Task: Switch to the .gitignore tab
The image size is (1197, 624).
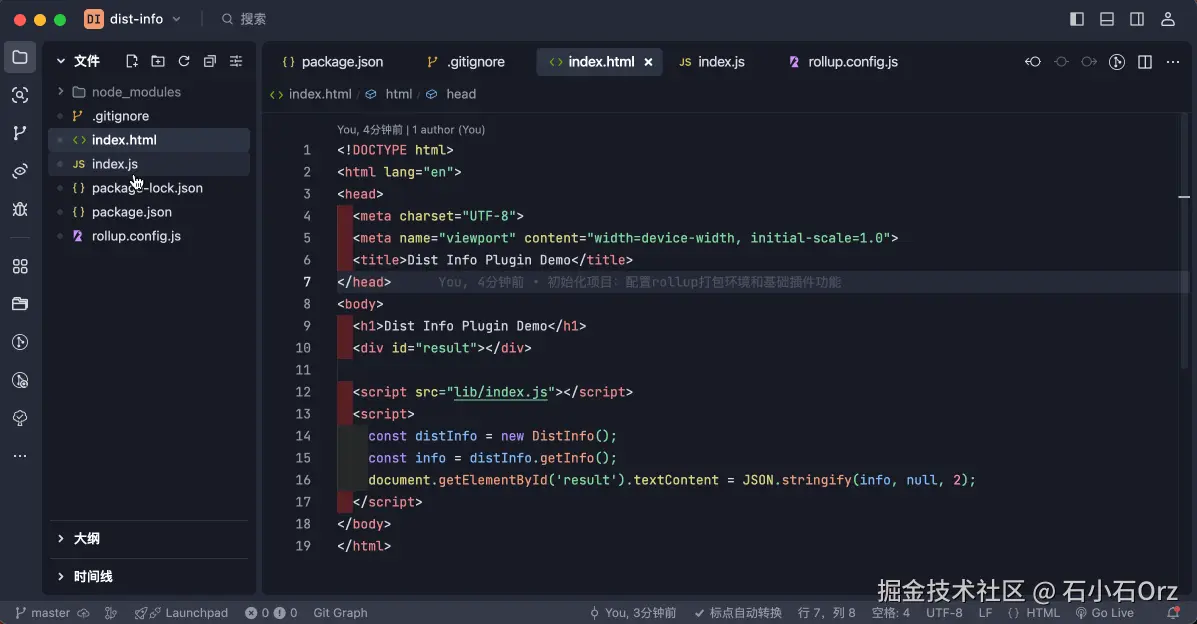Action: pyautogui.click(x=465, y=62)
